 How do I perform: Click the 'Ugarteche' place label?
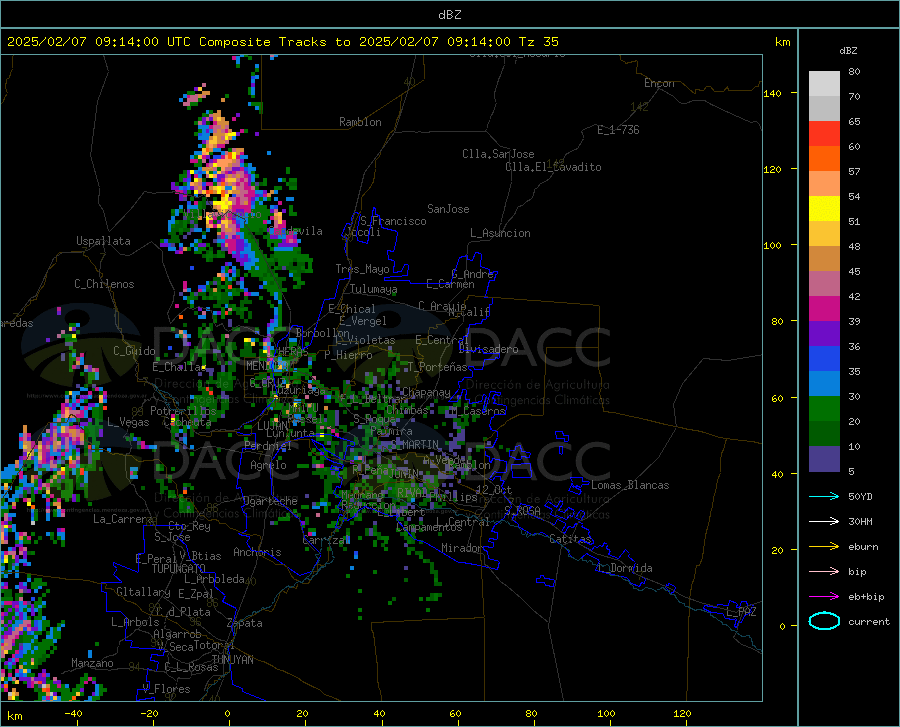pos(270,501)
